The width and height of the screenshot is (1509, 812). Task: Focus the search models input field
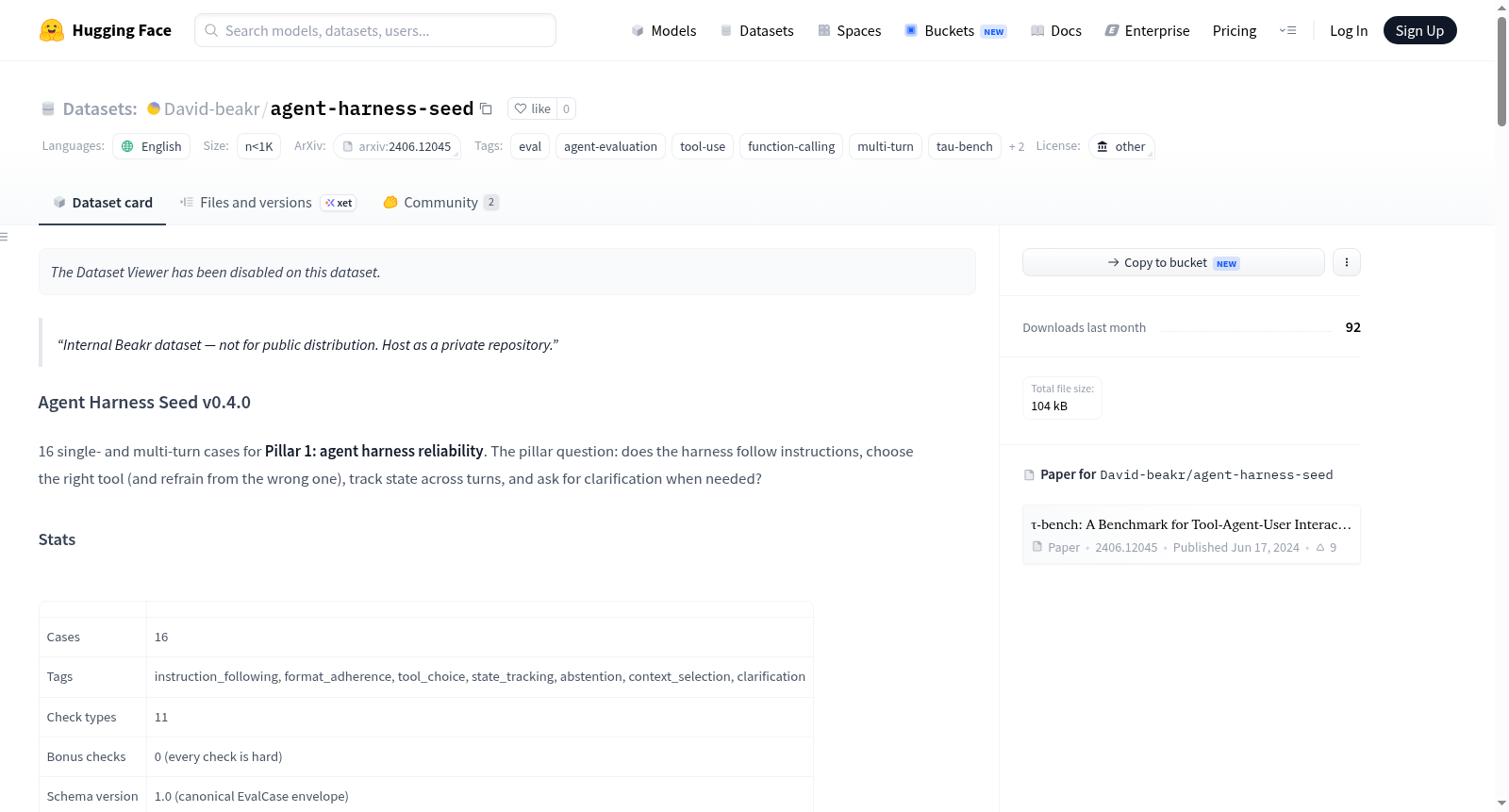click(375, 30)
